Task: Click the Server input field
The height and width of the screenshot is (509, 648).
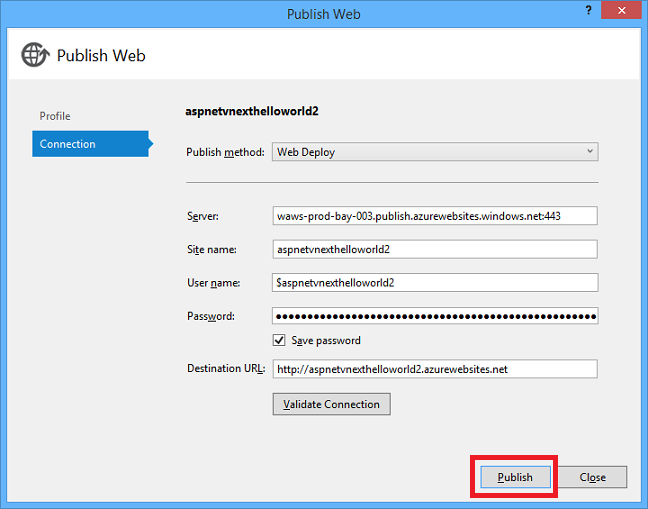Action: [435, 216]
